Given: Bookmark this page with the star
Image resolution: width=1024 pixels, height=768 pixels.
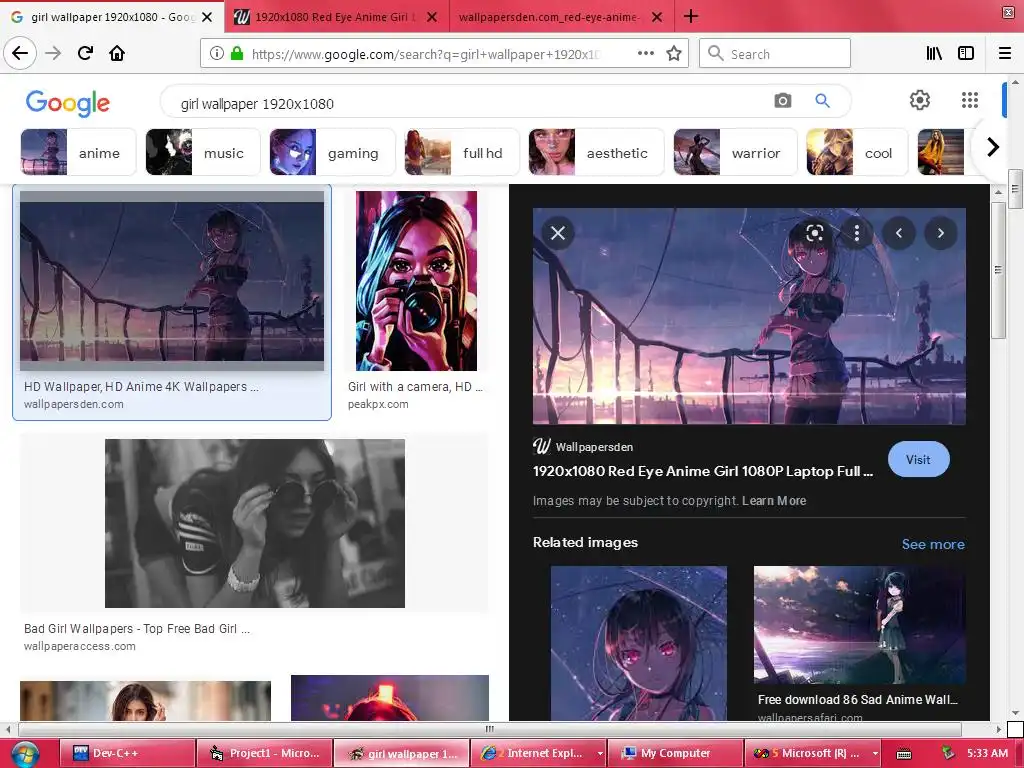Looking at the screenshot, I should 674,54.
